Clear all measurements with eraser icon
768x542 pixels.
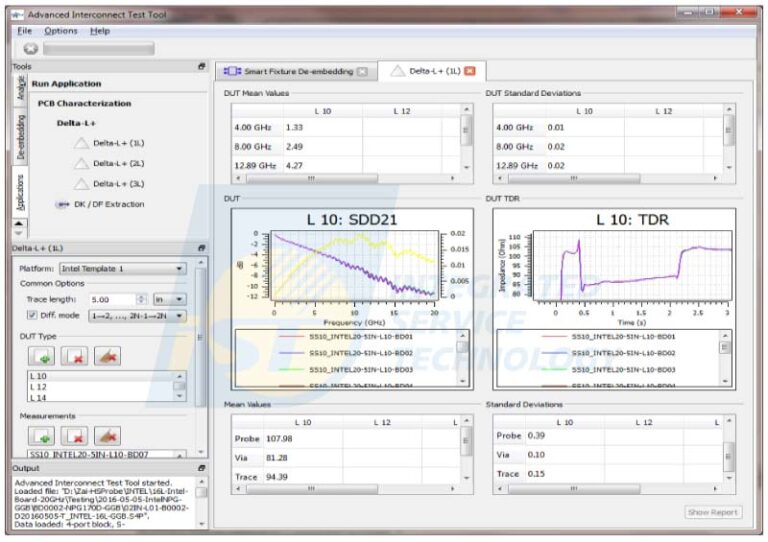(x=107, y=436)
